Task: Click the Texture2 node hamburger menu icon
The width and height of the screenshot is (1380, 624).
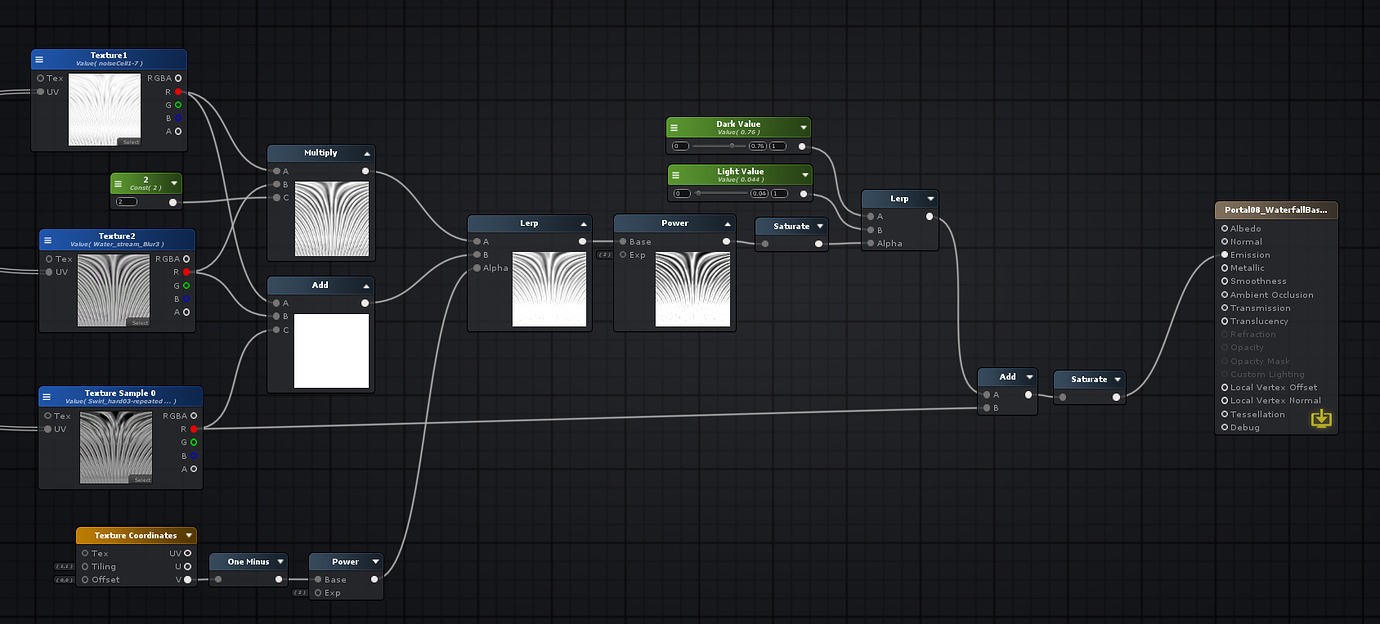Action: [48, 239]
